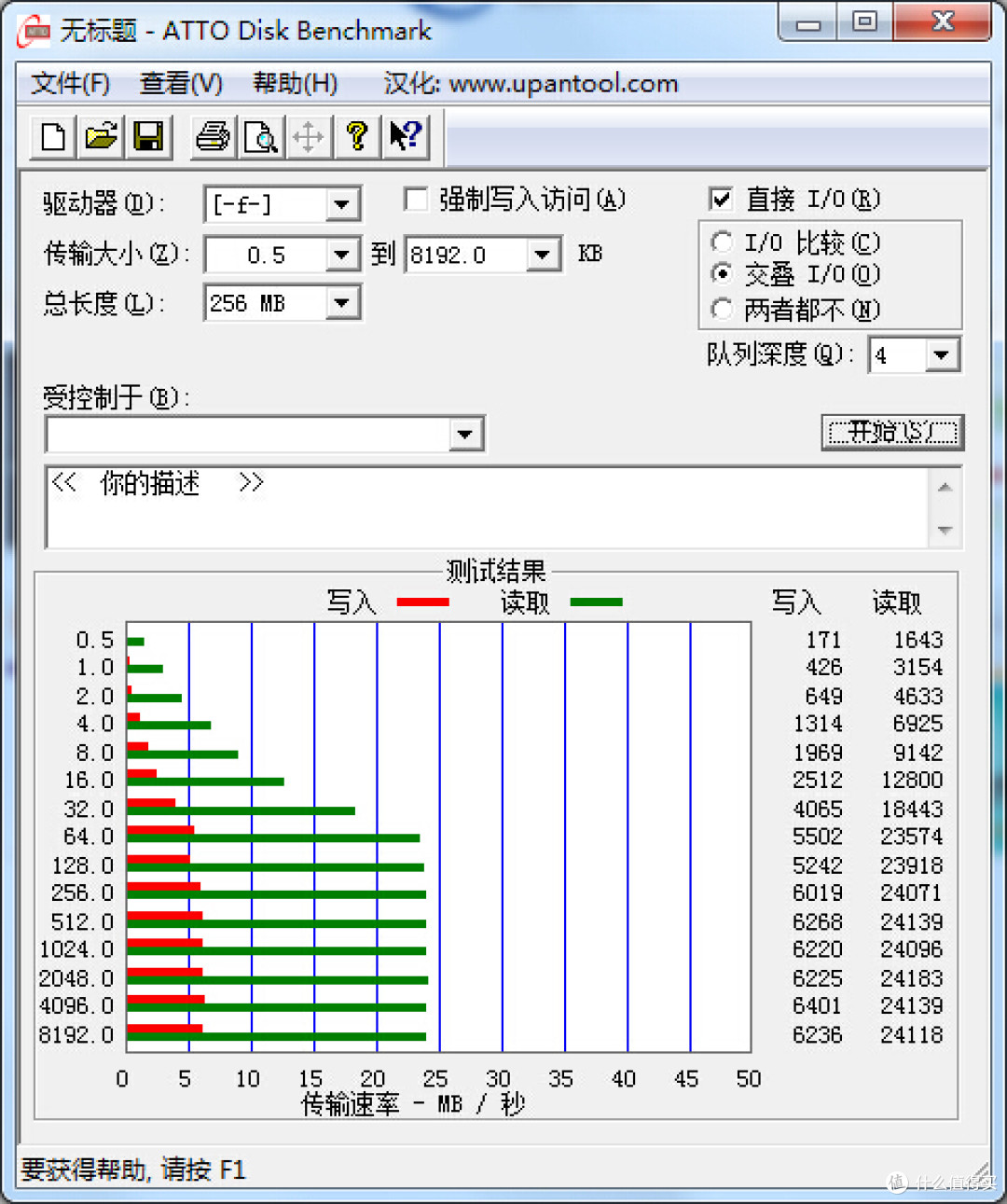Viewport: 1007px width, 1204px height.
Task: Click the write value 4065 in 32.0 row
Action: click(x=817, y=809)
